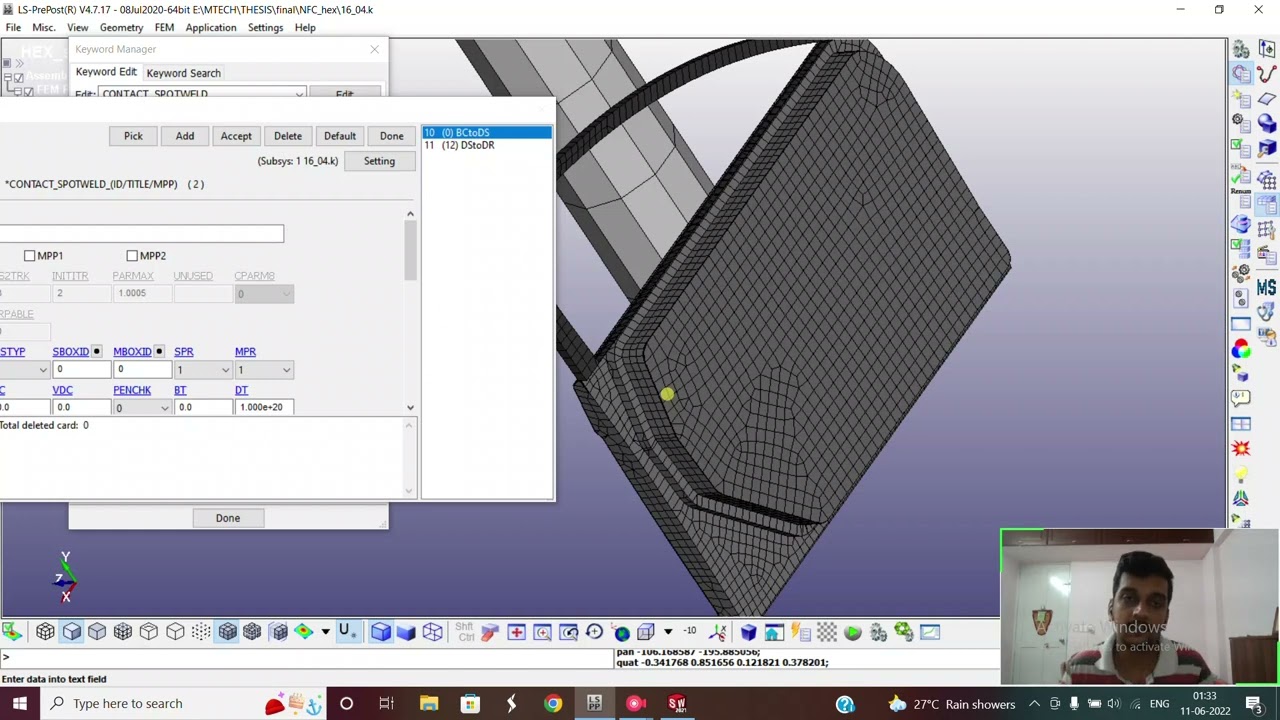Image resolution: width=1280 pixels, height=720 pixels.
Task: Click the fringe contour plot icon
Action: click(x=303, y=632)
